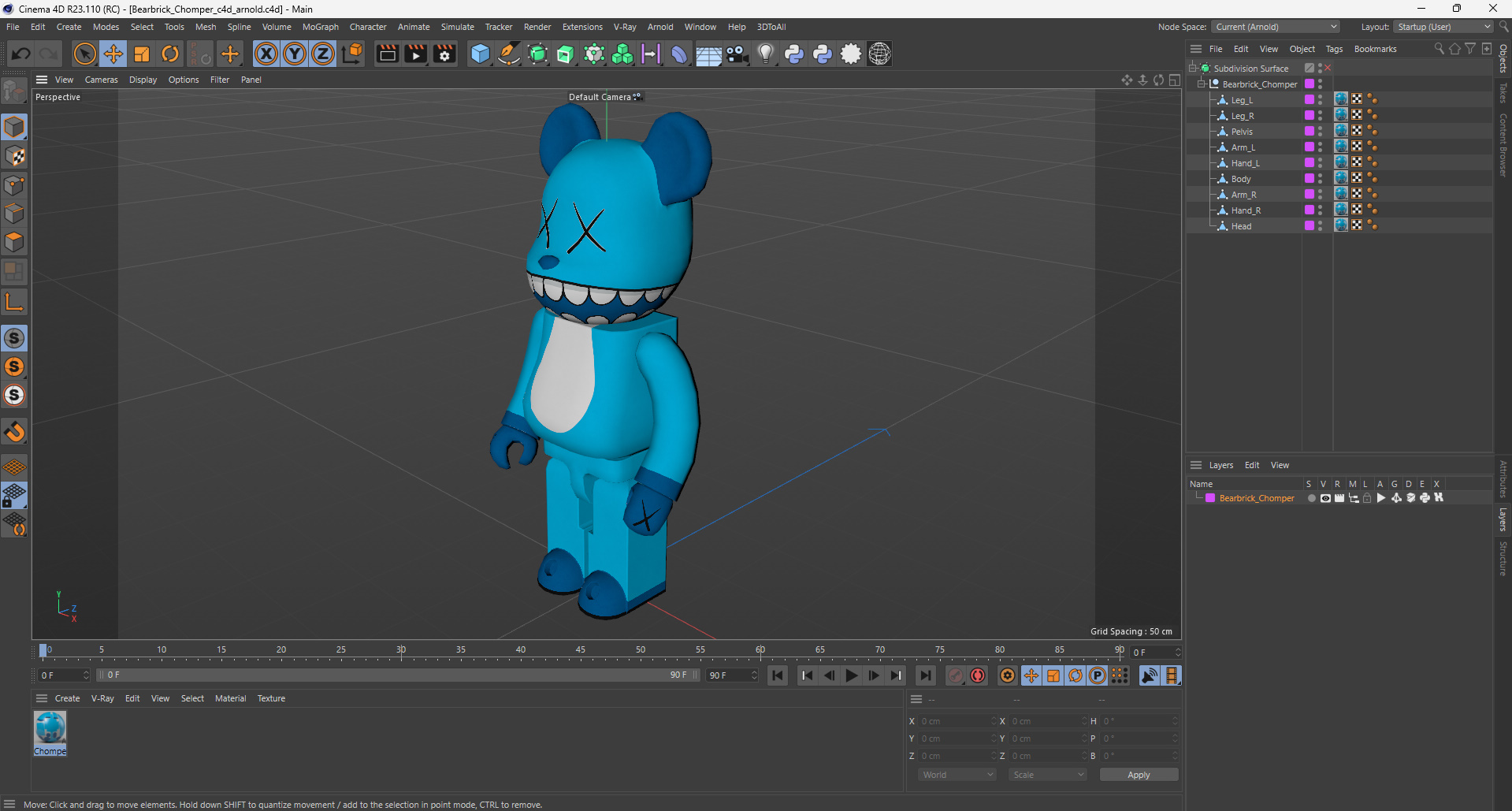Toggle X axis lock
The height and width of the screenshot is (811, 1512).
(266, 54)
